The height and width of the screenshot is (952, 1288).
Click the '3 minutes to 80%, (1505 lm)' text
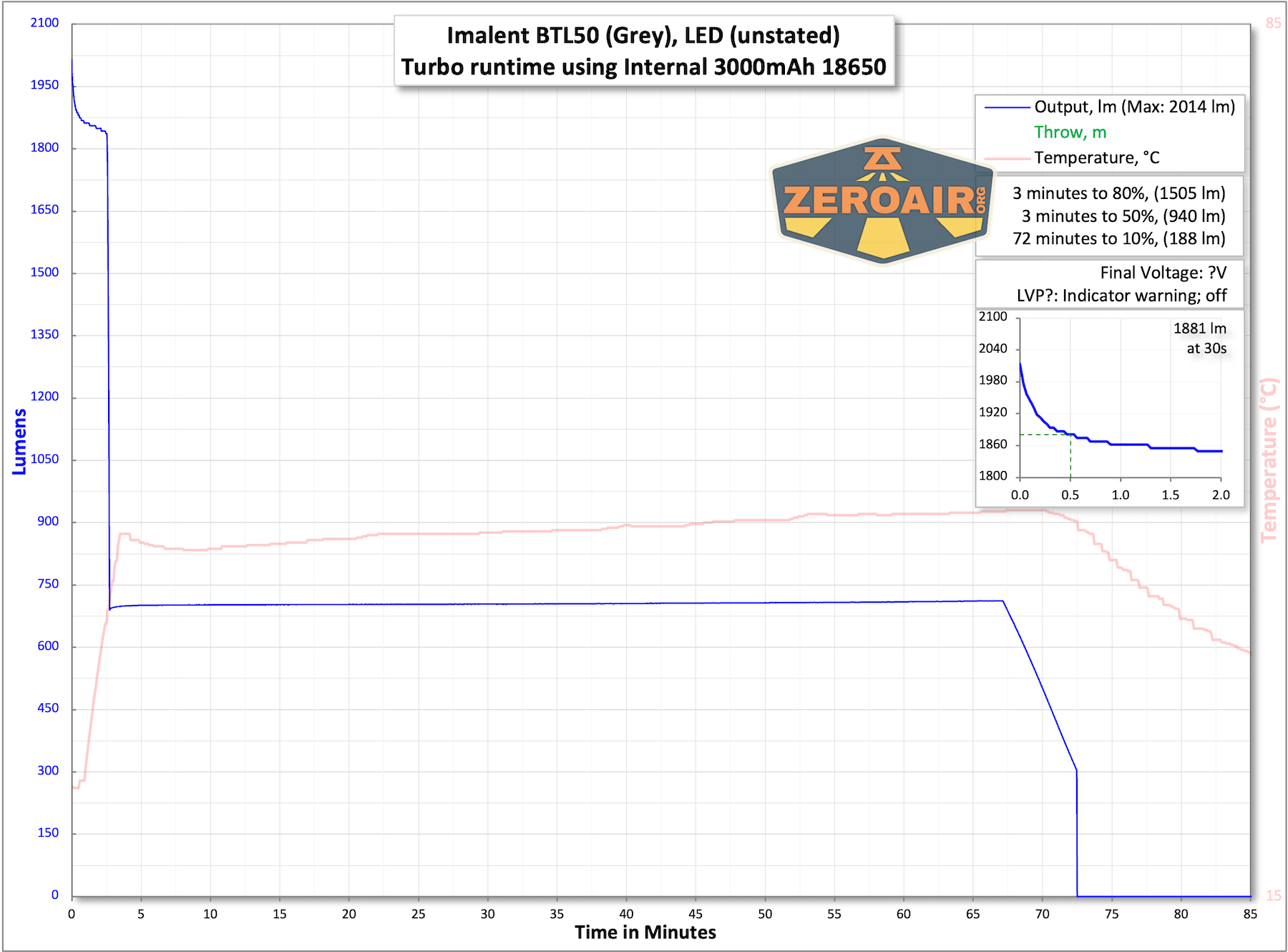1118,193
